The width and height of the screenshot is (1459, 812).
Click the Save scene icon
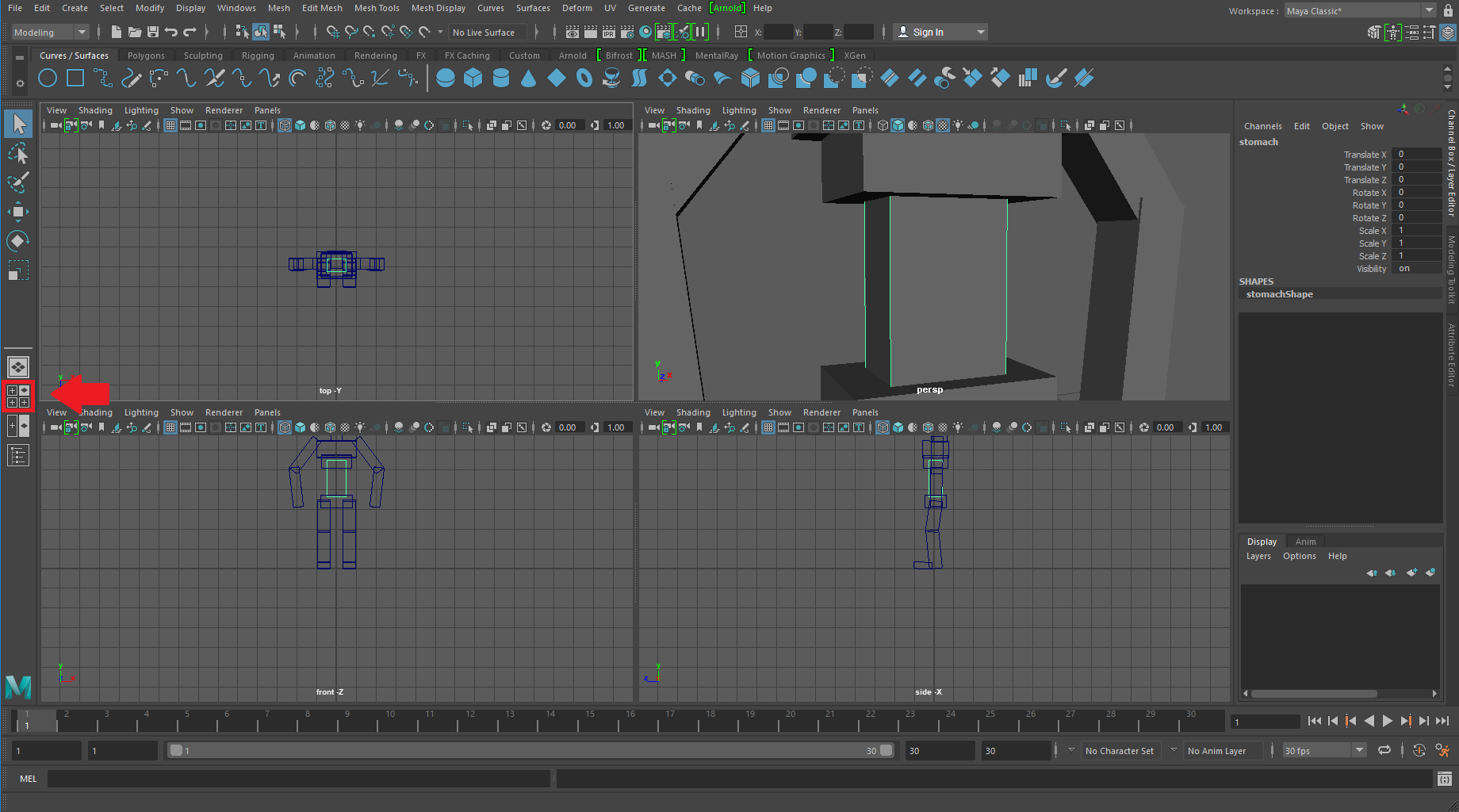(153, 32)
